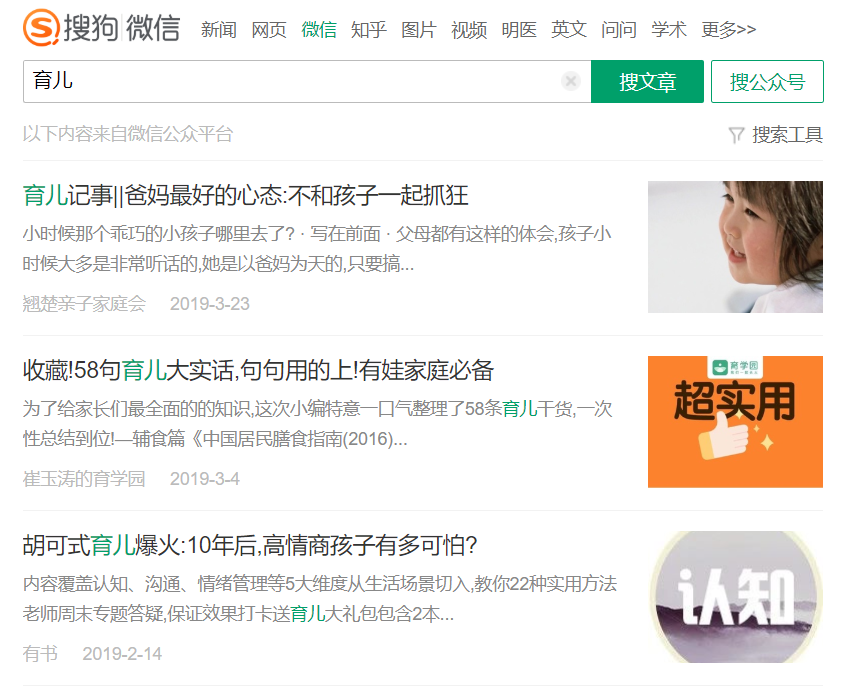This screenshot has width=868, height=693.
Task: Switch to the 知乎 search tab
Action: tap(369, 30)
